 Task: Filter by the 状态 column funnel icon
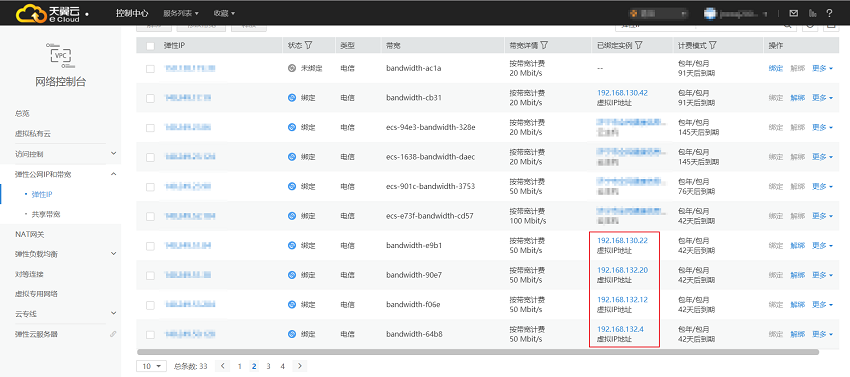308,46
